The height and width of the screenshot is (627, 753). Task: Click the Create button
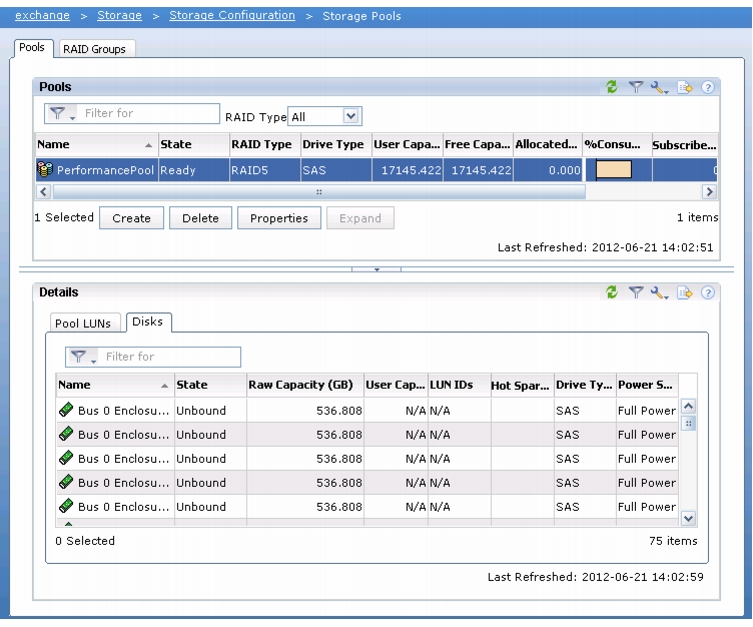point(132,218)
